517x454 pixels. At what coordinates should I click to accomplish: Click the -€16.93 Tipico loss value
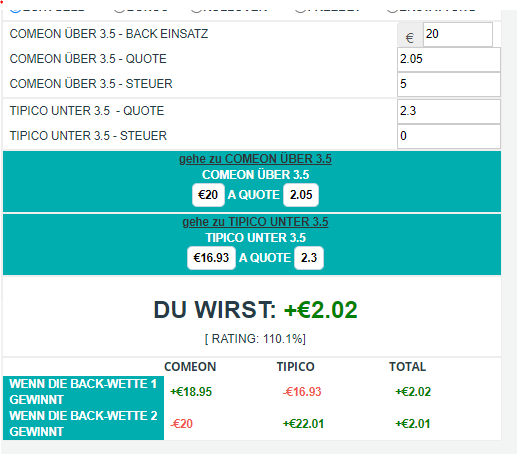pos(302,392)
